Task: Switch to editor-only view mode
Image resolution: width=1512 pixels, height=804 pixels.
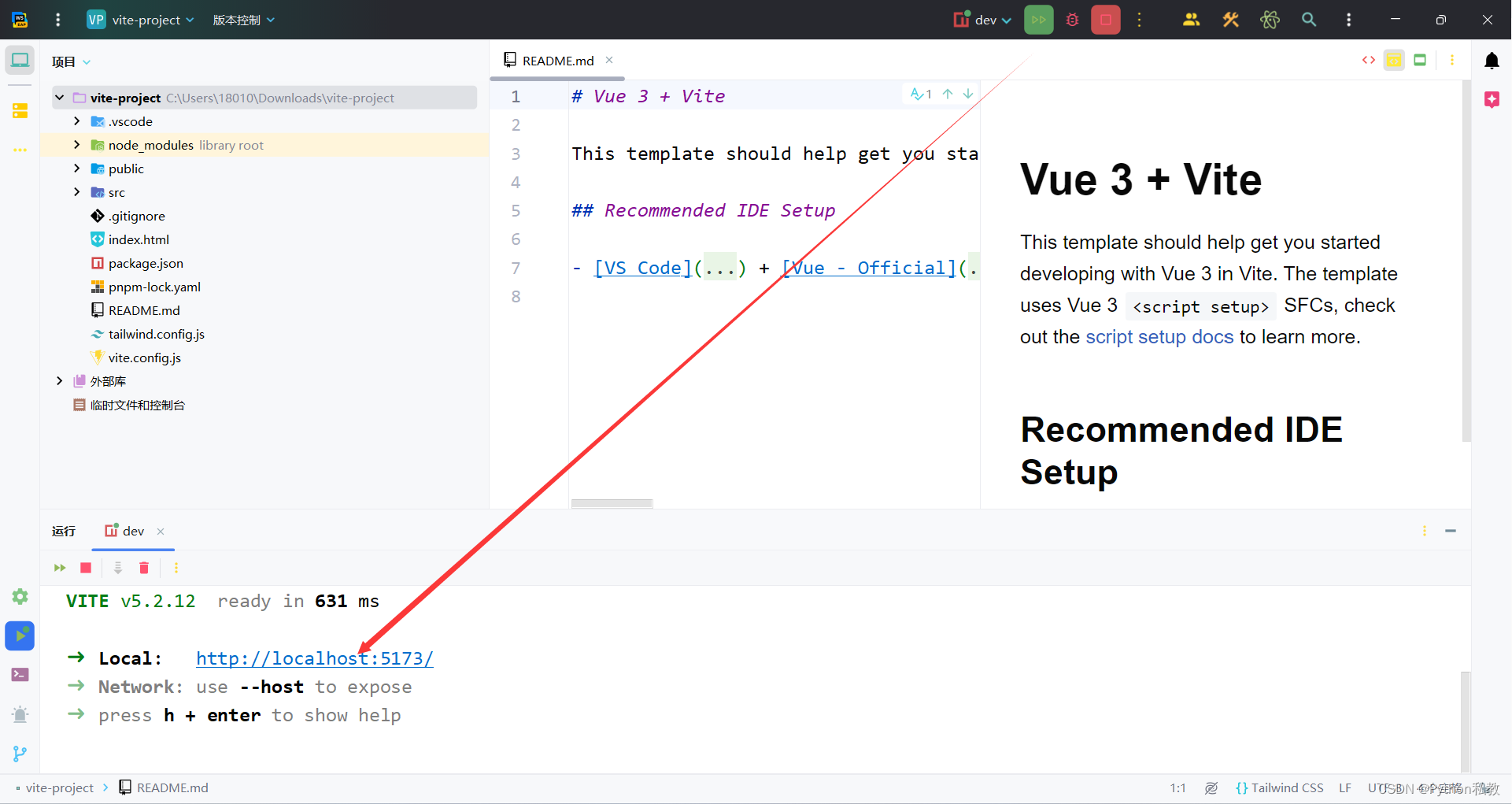Action: click(x=1369, y=60)
